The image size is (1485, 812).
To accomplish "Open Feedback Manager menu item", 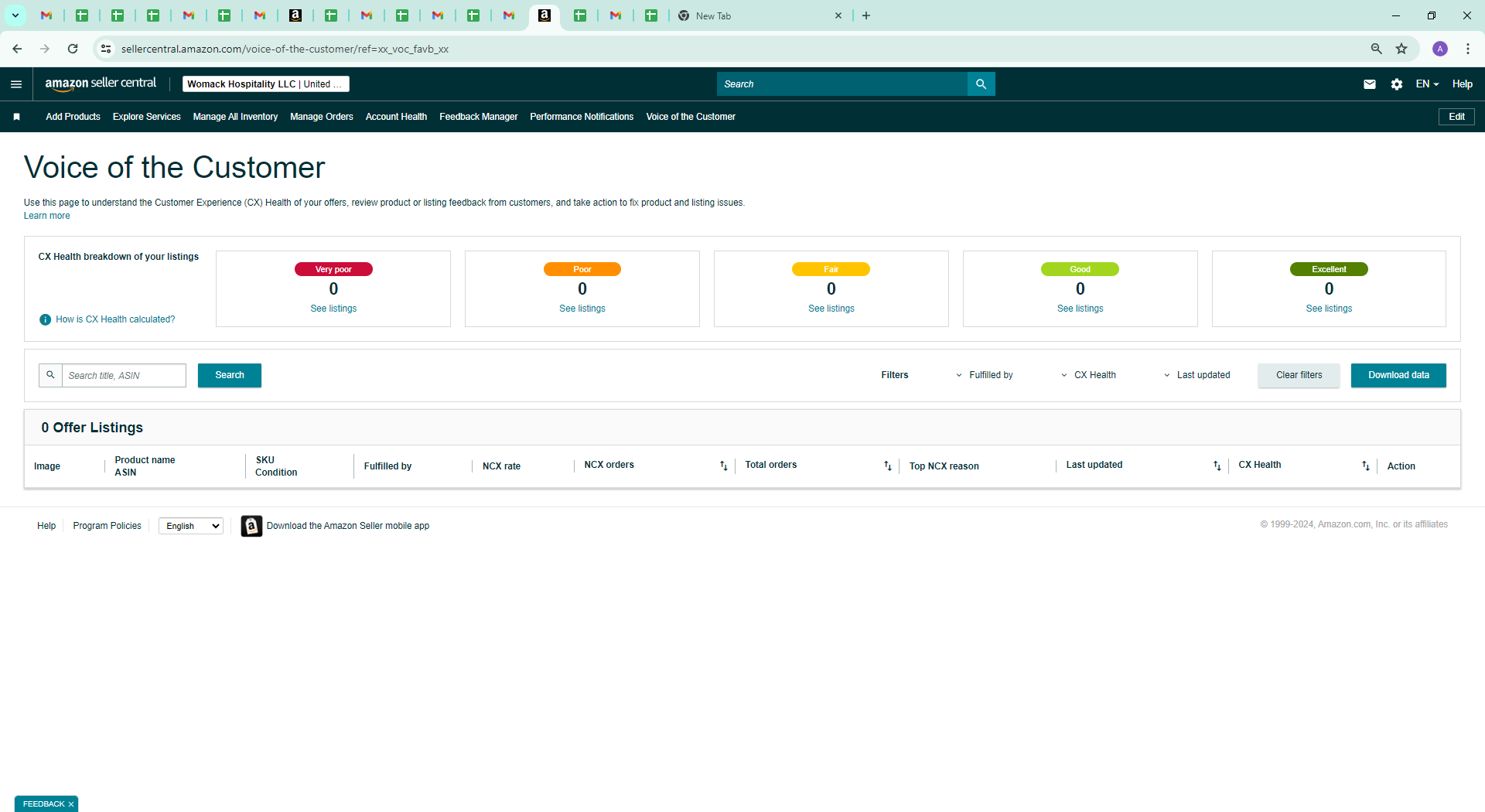I will pos(478,117).
